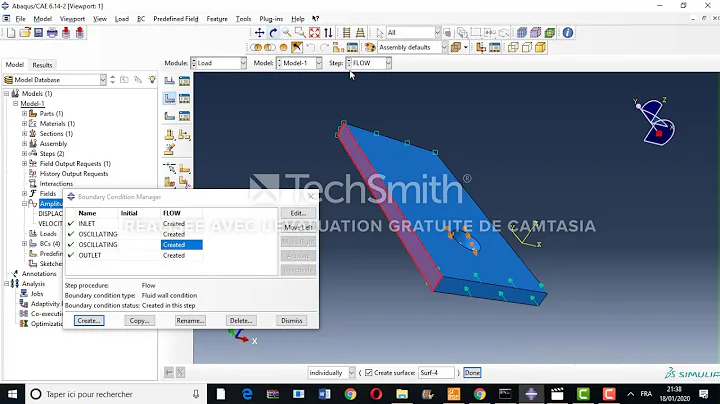
Task: Toggle the INLET row checkmark
Action: pyautogui.click(x=71, y=224)
